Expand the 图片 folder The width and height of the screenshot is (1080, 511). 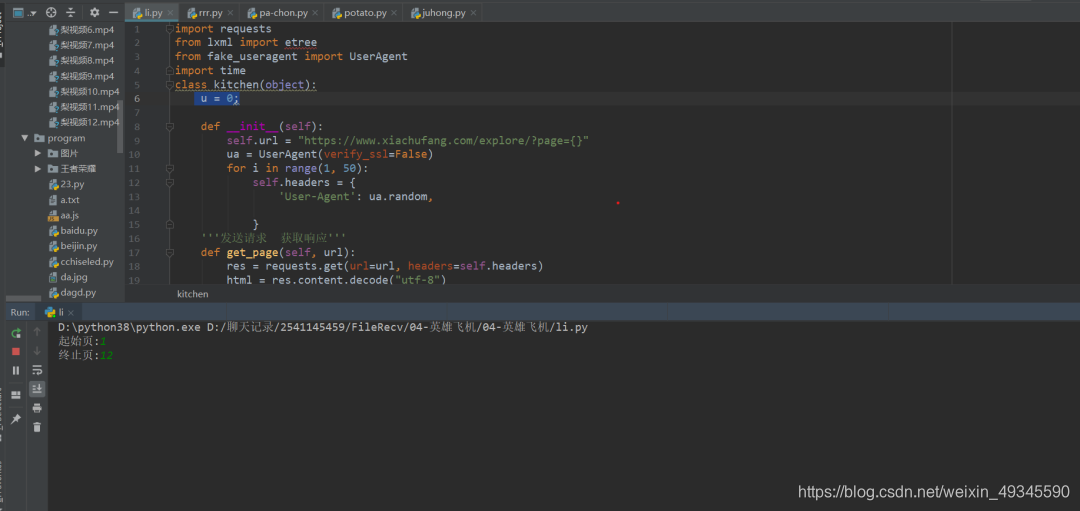pyautogui.click(x=39, y=153)
